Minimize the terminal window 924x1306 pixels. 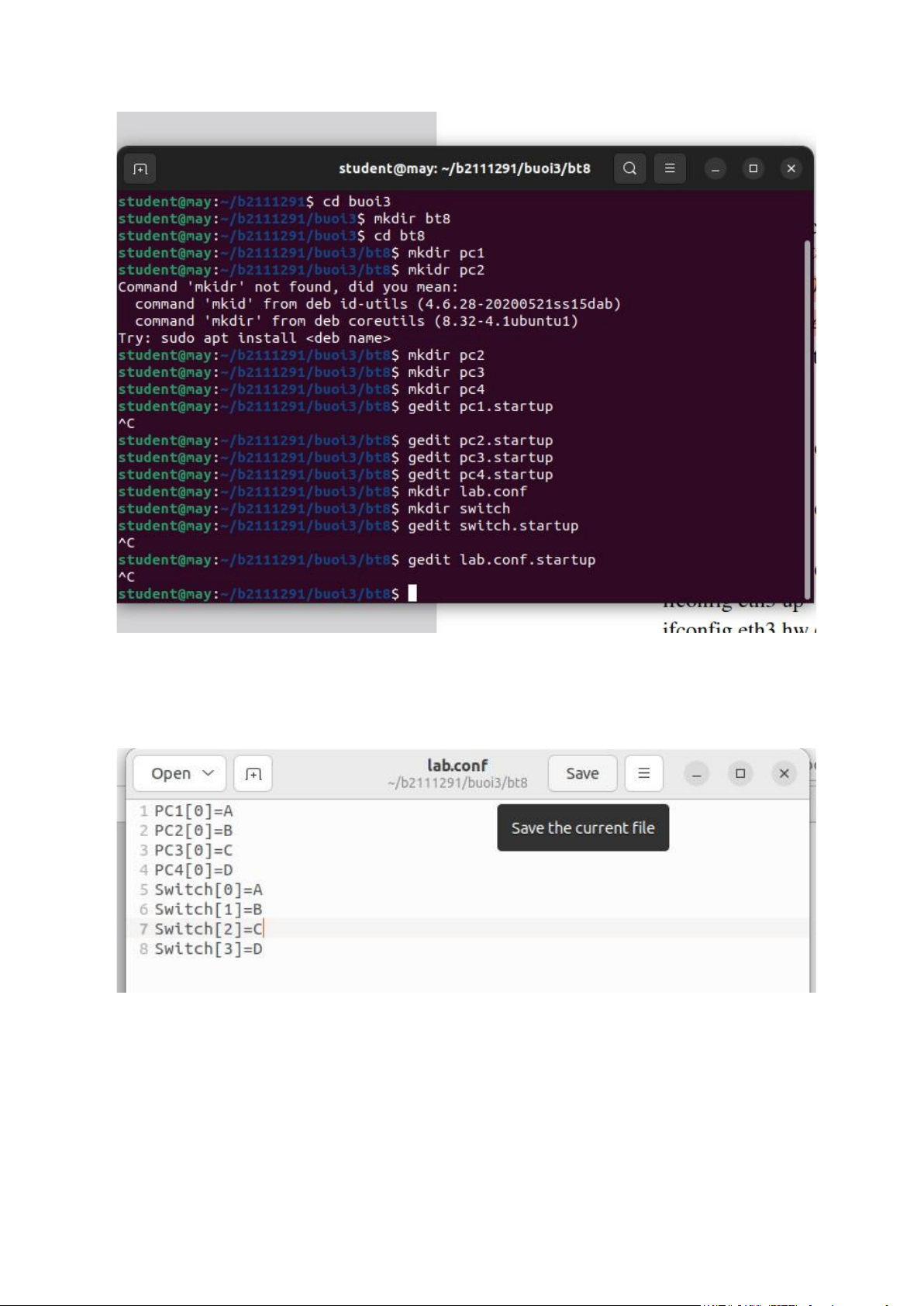(x=715, y=168)
